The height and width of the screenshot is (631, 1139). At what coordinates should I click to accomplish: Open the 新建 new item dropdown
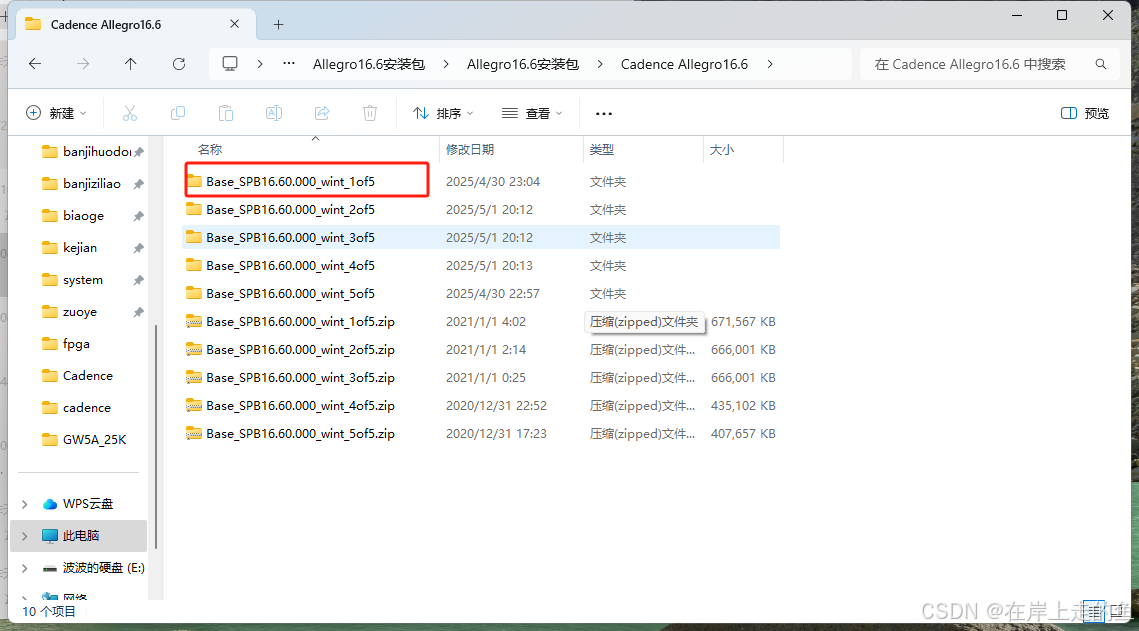click(x=56, y=113)
